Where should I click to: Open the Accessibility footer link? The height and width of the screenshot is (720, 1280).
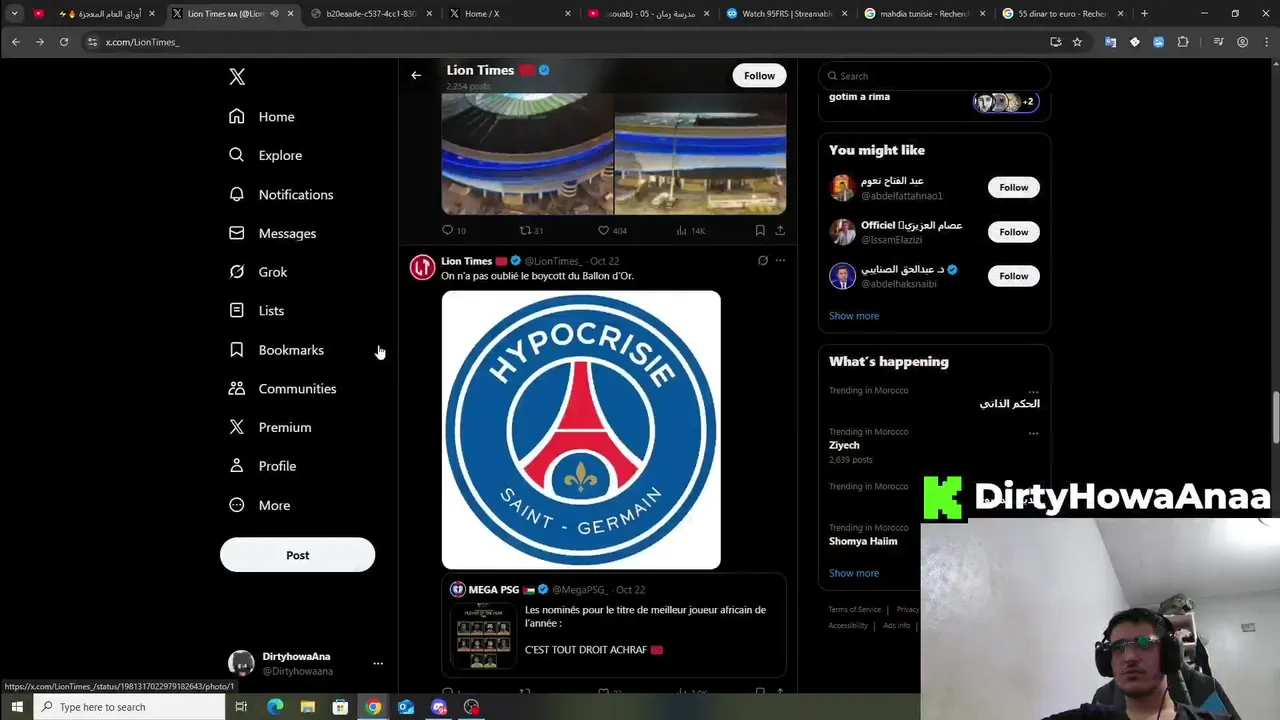point(848,625)
